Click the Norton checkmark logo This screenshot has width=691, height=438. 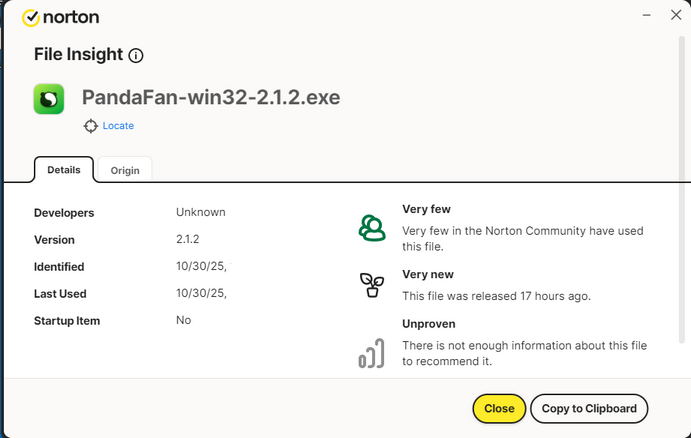coord(31,17)
